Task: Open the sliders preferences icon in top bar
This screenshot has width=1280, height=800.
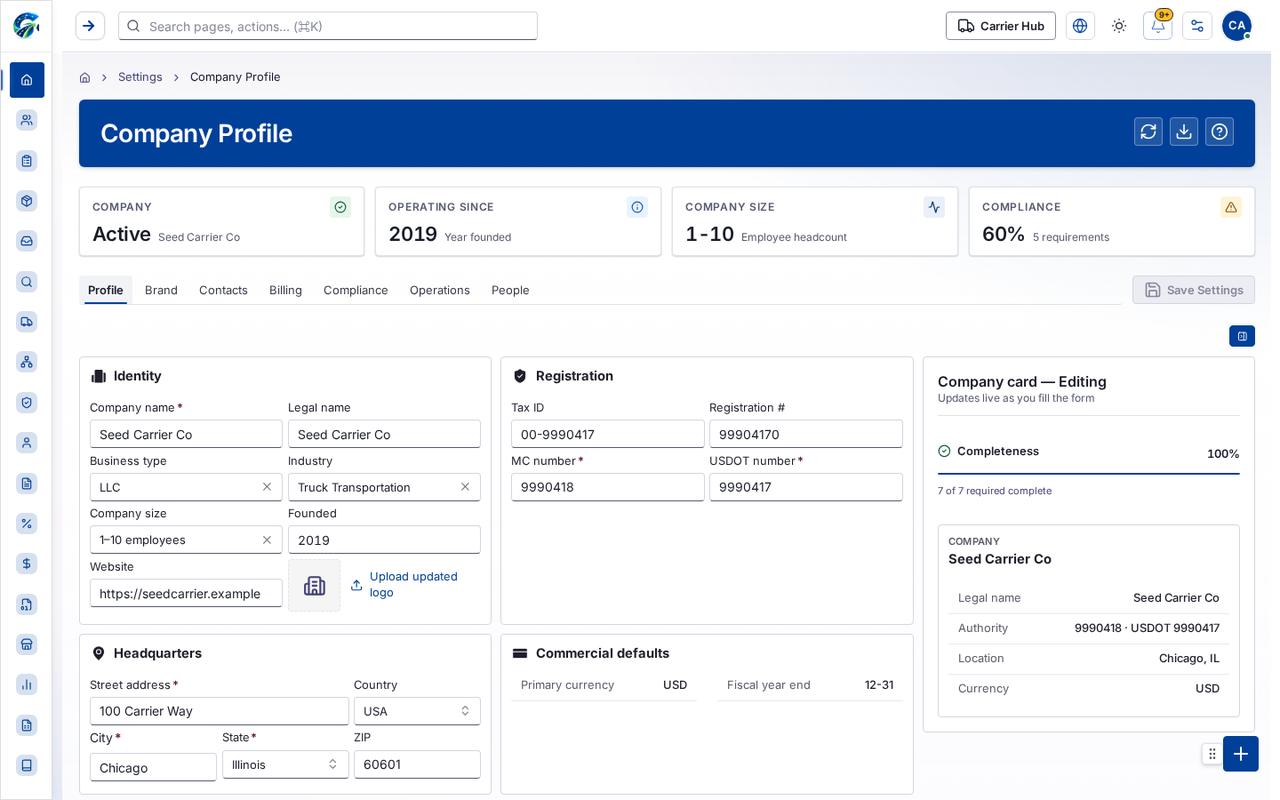Action: [1197, 26]
